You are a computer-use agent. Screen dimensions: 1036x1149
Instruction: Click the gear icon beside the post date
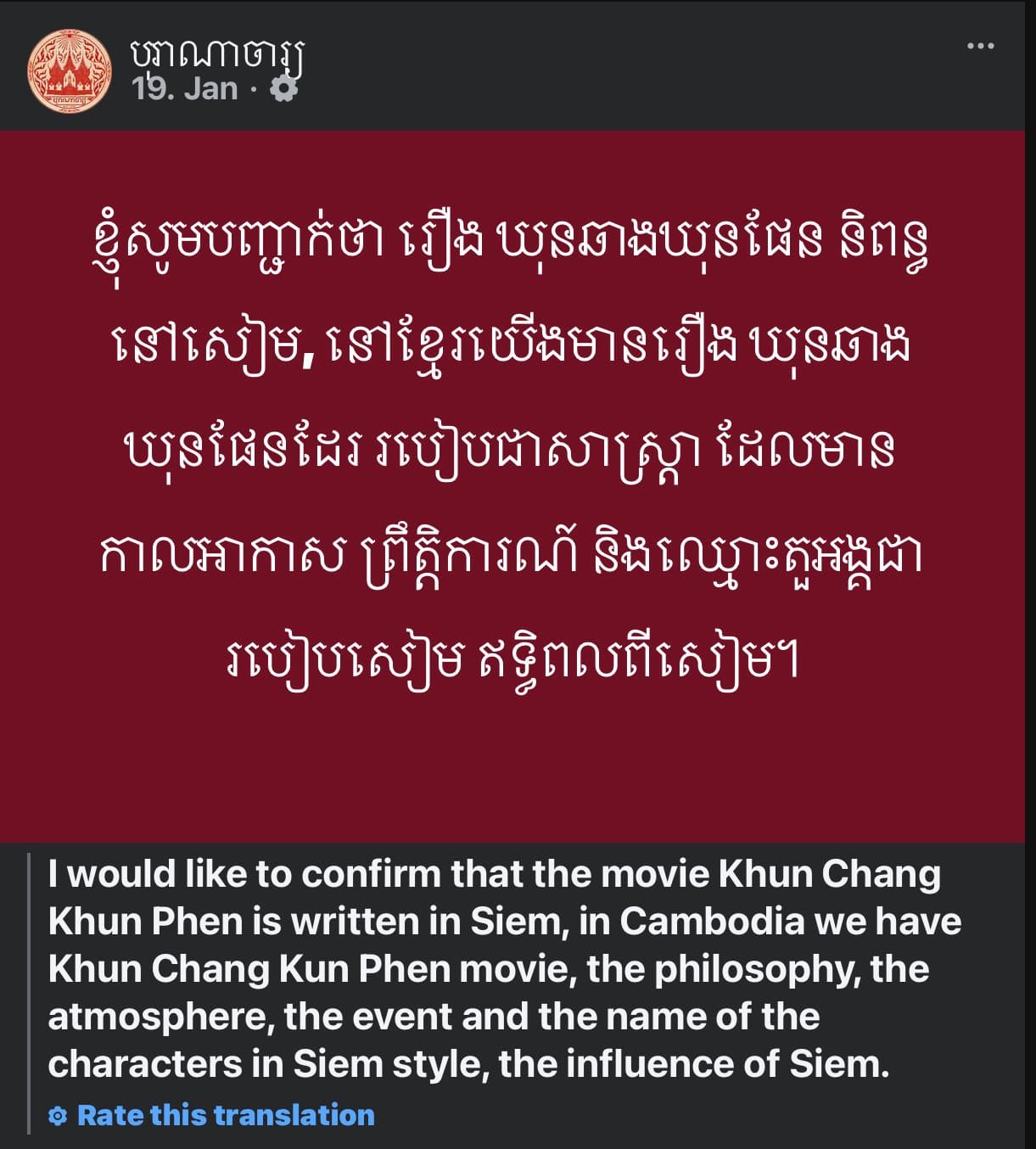click(x=284, y=89)
